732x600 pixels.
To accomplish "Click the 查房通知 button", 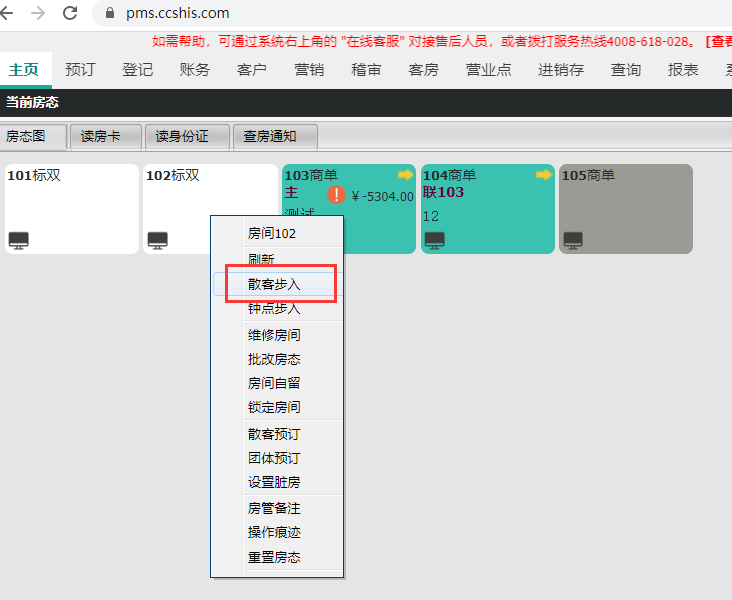I will tap(275, 136).
